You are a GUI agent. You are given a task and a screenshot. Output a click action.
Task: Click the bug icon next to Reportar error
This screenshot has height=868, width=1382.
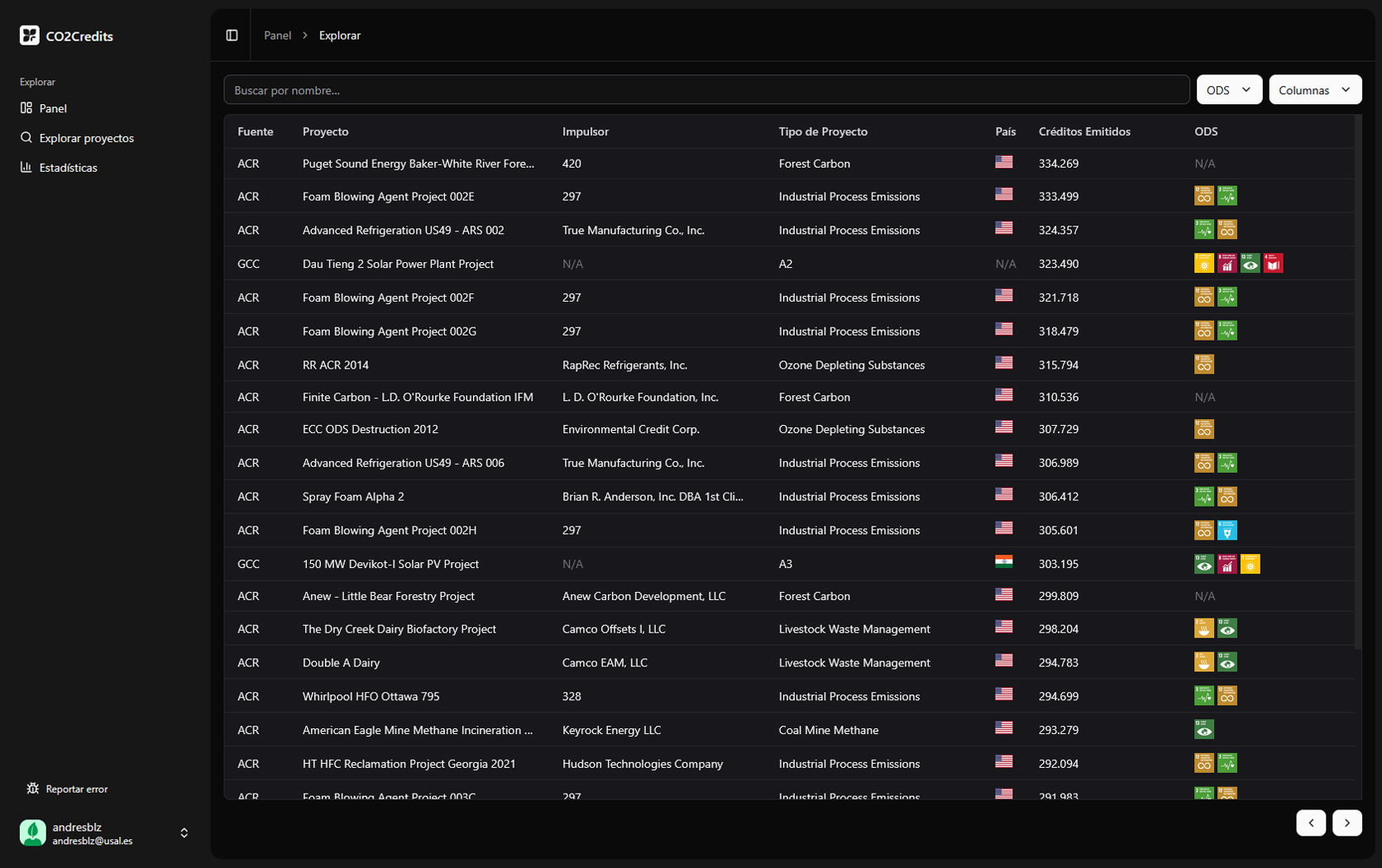tap(33, 789)
